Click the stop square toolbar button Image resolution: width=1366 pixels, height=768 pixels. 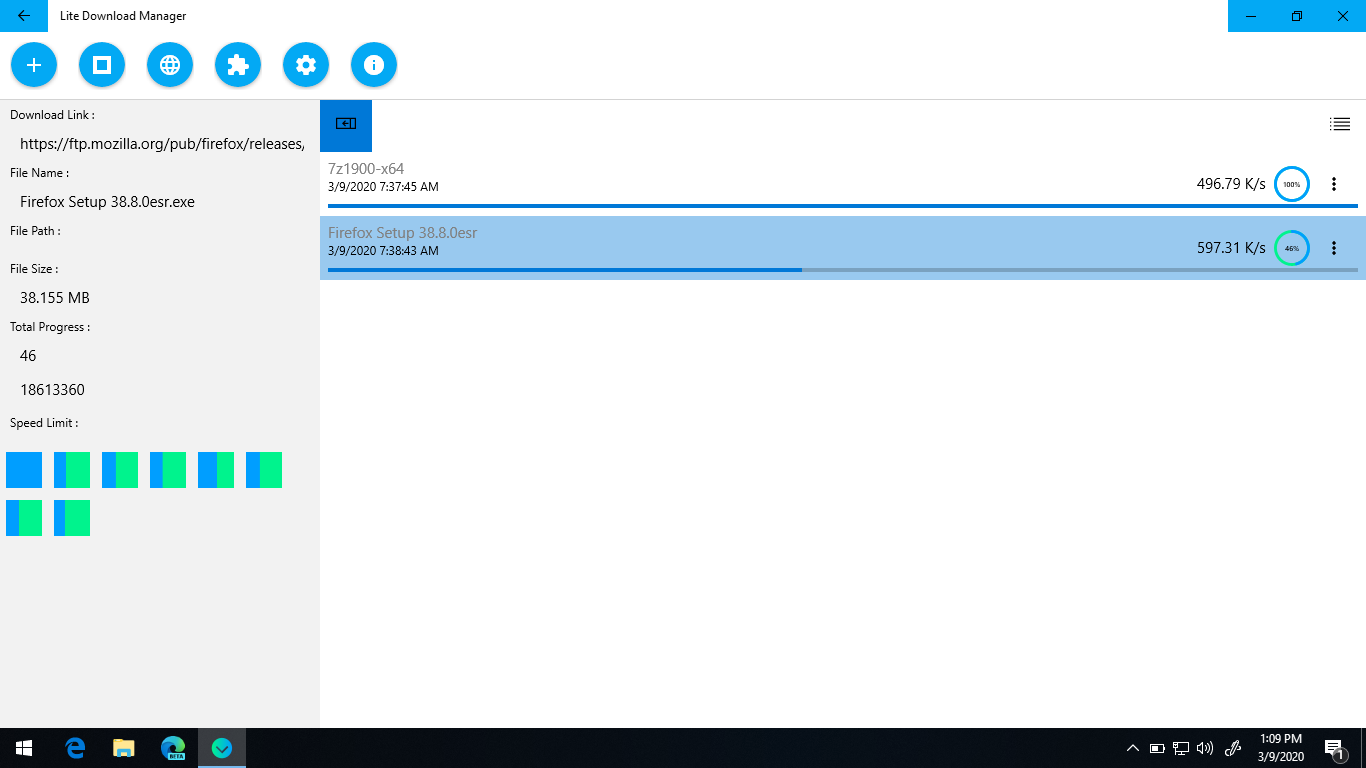(102, 65)
